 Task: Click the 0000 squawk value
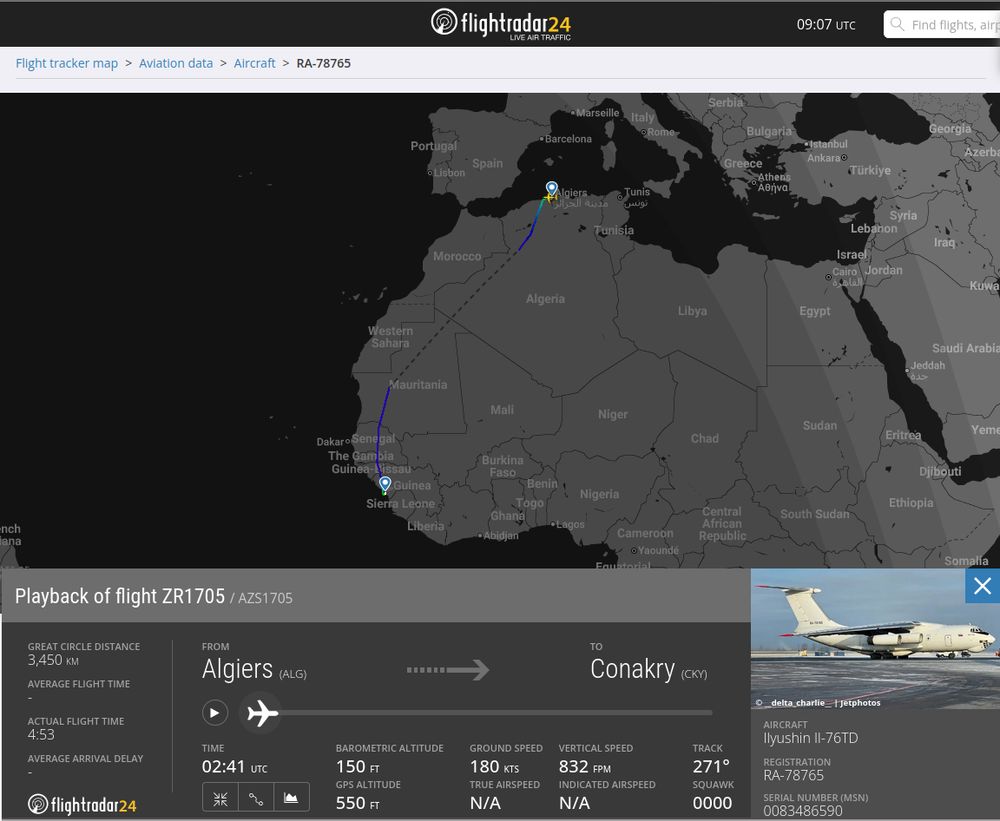pyautogui.click(x=712, y=803)
